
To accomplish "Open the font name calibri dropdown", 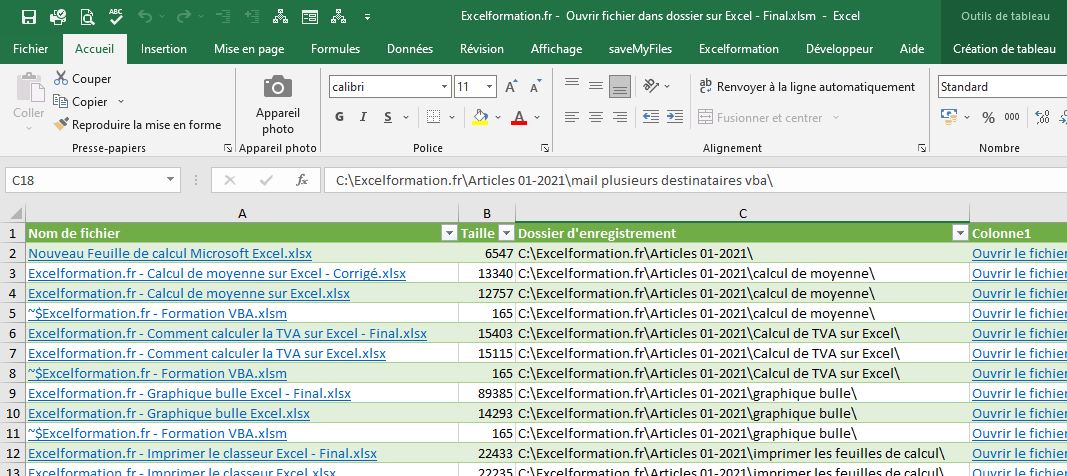I will pos(444,87).
